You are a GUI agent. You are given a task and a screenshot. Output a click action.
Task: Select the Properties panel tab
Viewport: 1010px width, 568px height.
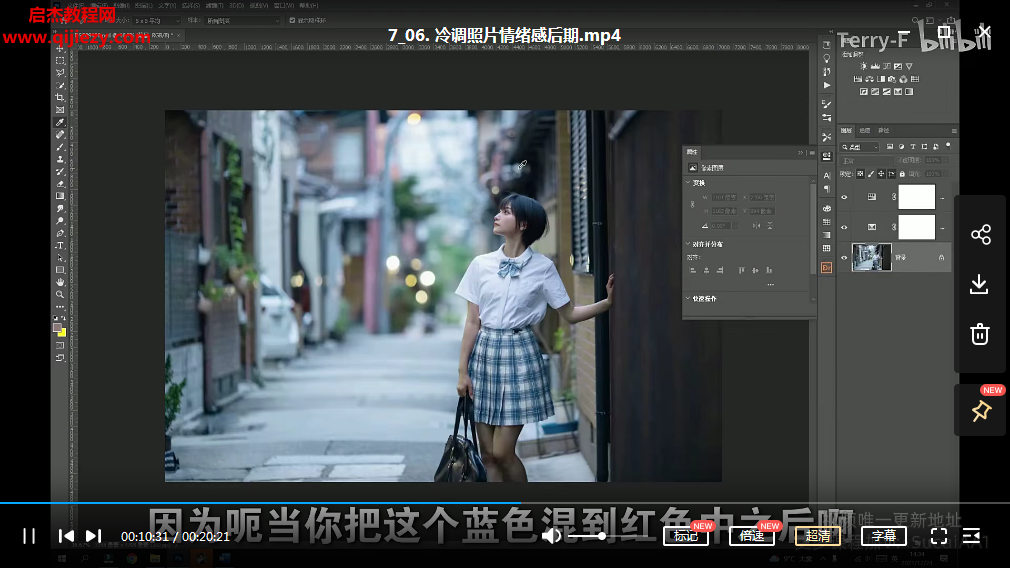(692, 152)
